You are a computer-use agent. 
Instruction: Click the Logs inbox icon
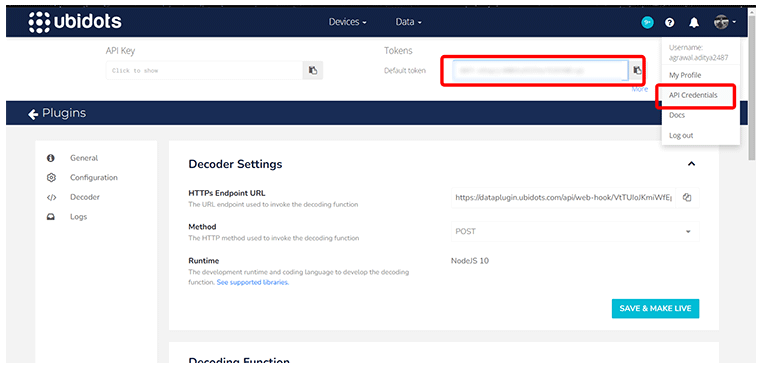point(50,217)
